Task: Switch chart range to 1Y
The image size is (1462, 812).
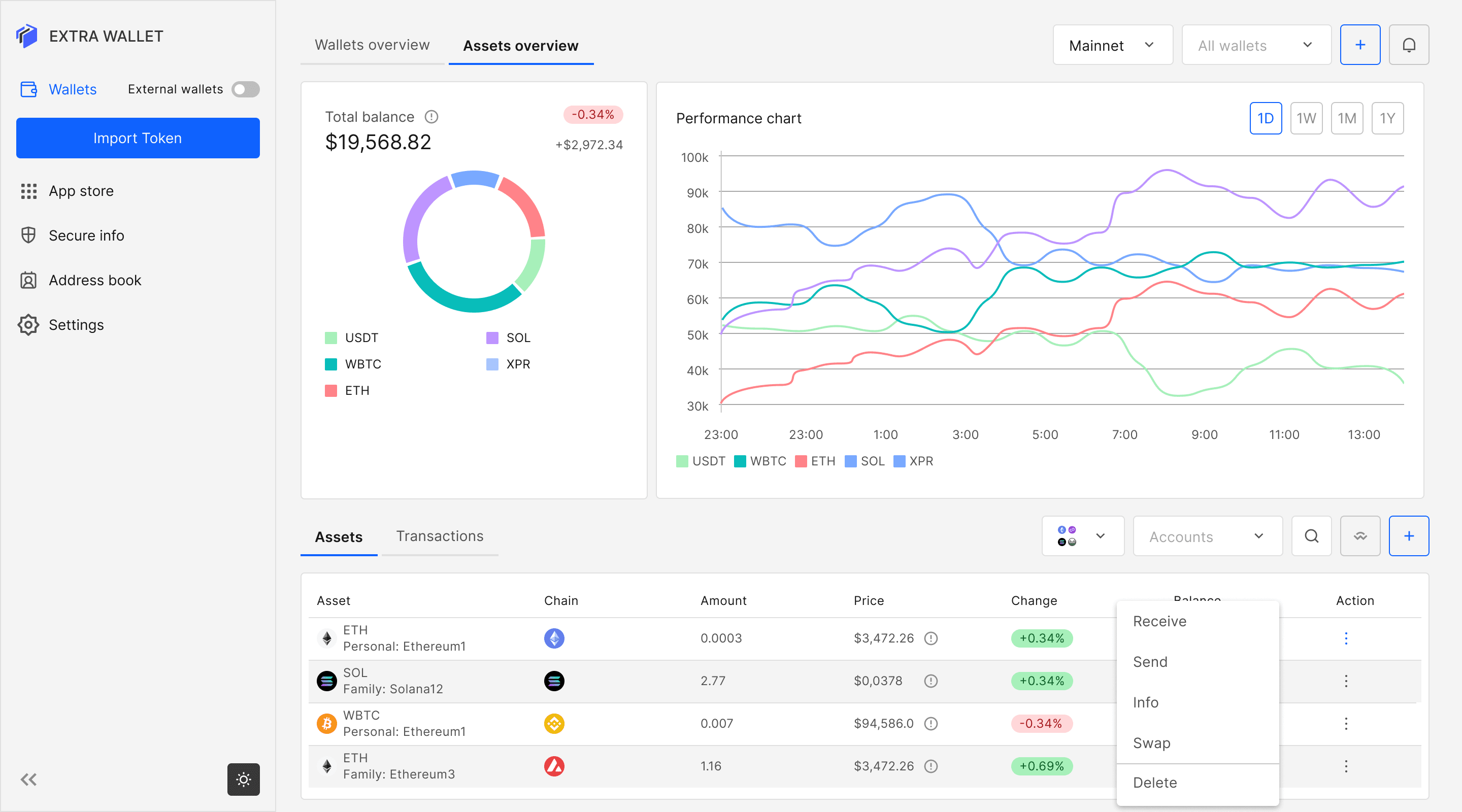Action: 1387,118
